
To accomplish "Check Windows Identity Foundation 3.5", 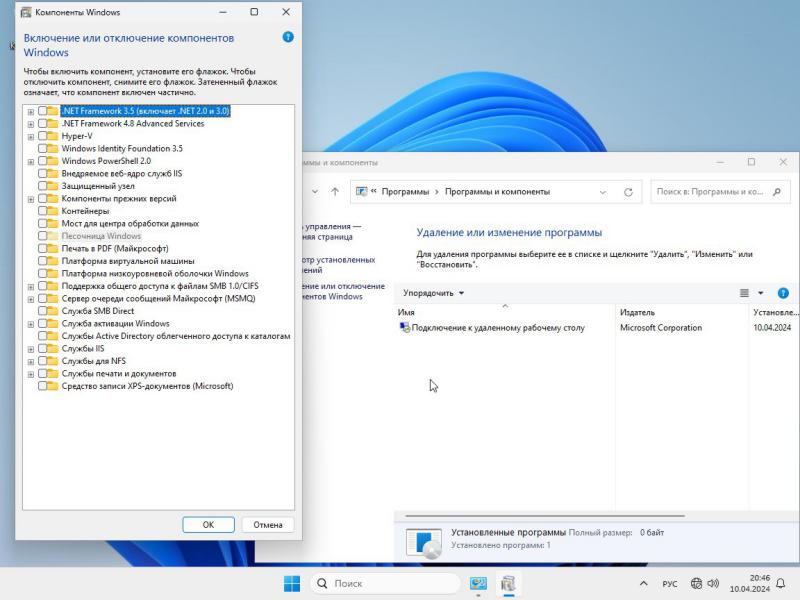I will click(42, 148).
